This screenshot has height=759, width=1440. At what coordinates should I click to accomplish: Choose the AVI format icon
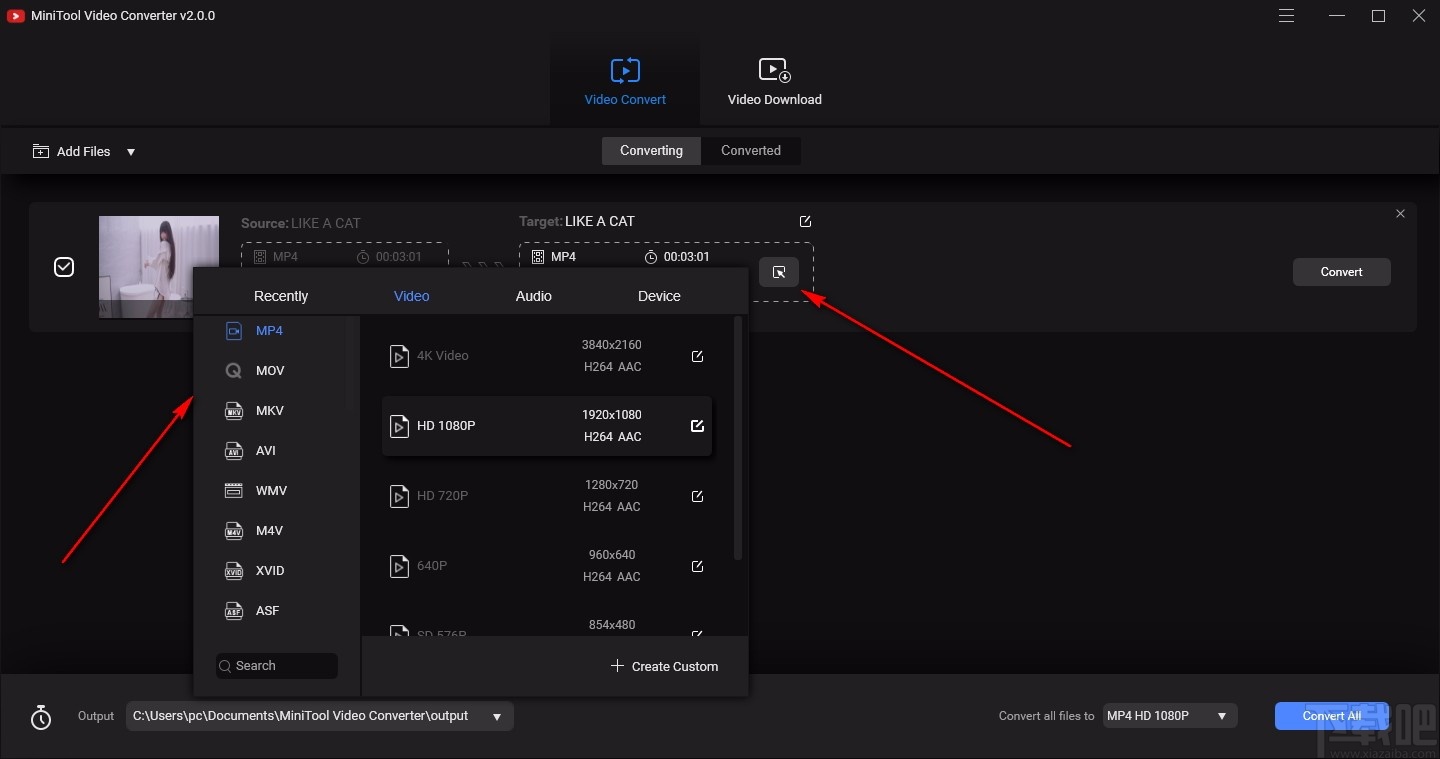[x=234, y=451]
